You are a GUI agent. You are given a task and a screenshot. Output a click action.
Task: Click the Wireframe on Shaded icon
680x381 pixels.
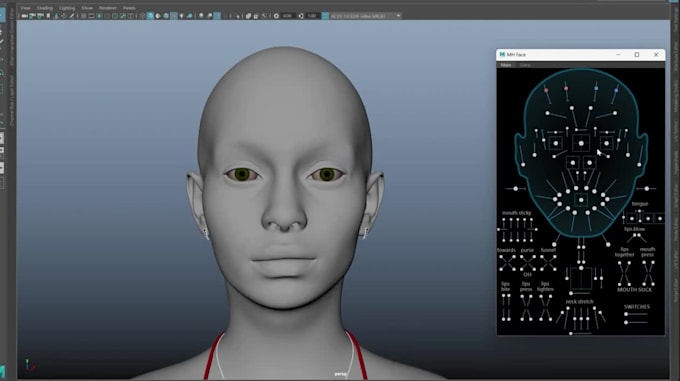click(x=166, y=16)
